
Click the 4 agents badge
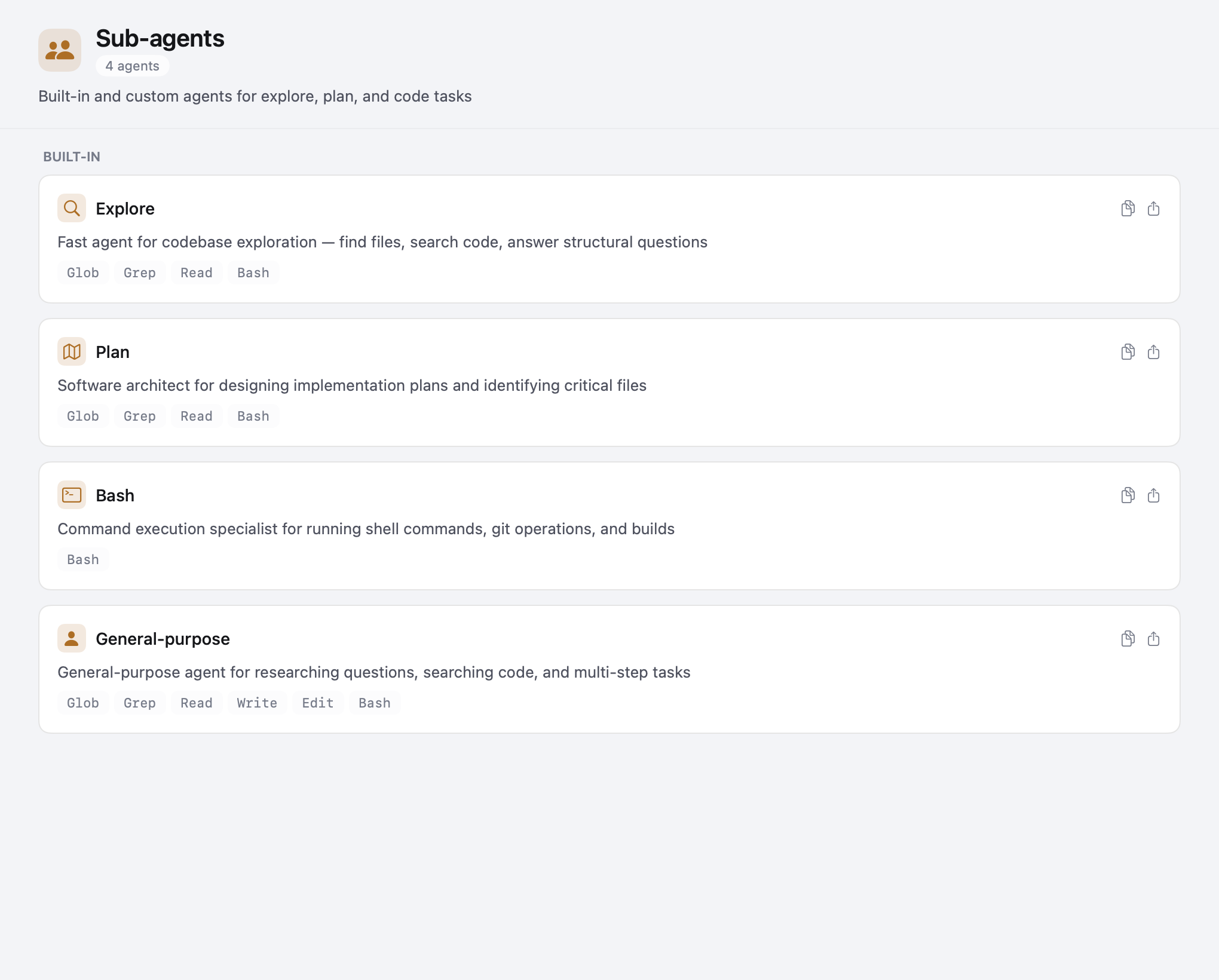point(132,66)
